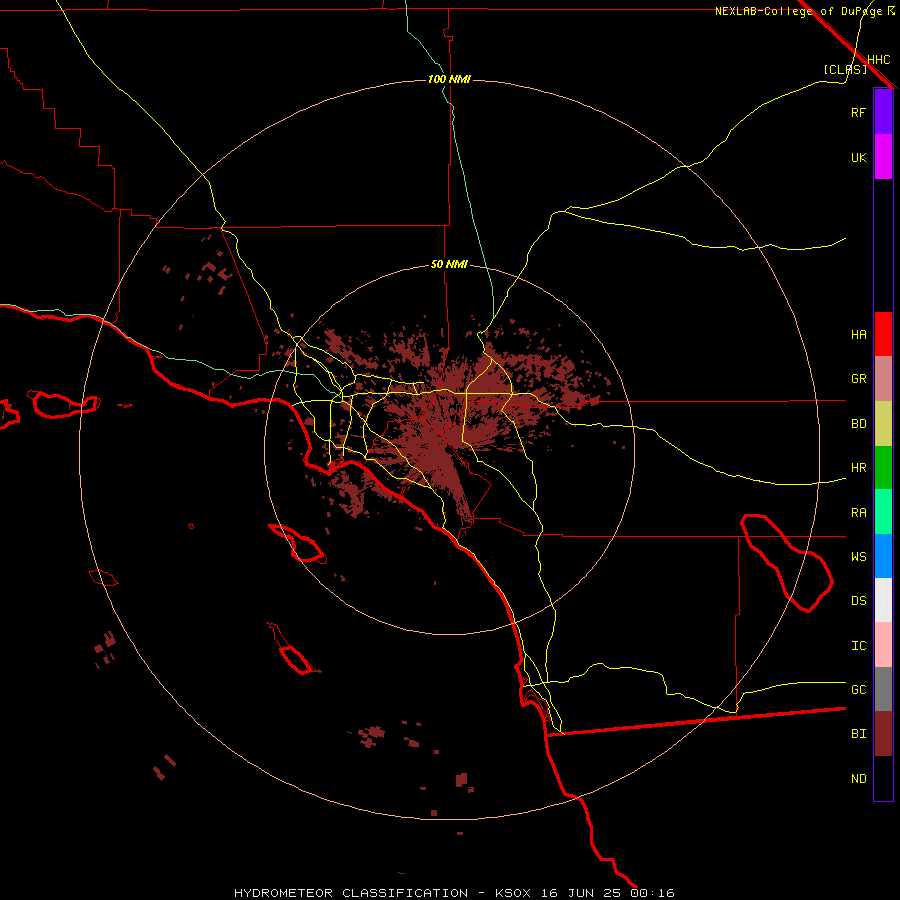Click the 00:16 timestamp text

coord(652,893)
